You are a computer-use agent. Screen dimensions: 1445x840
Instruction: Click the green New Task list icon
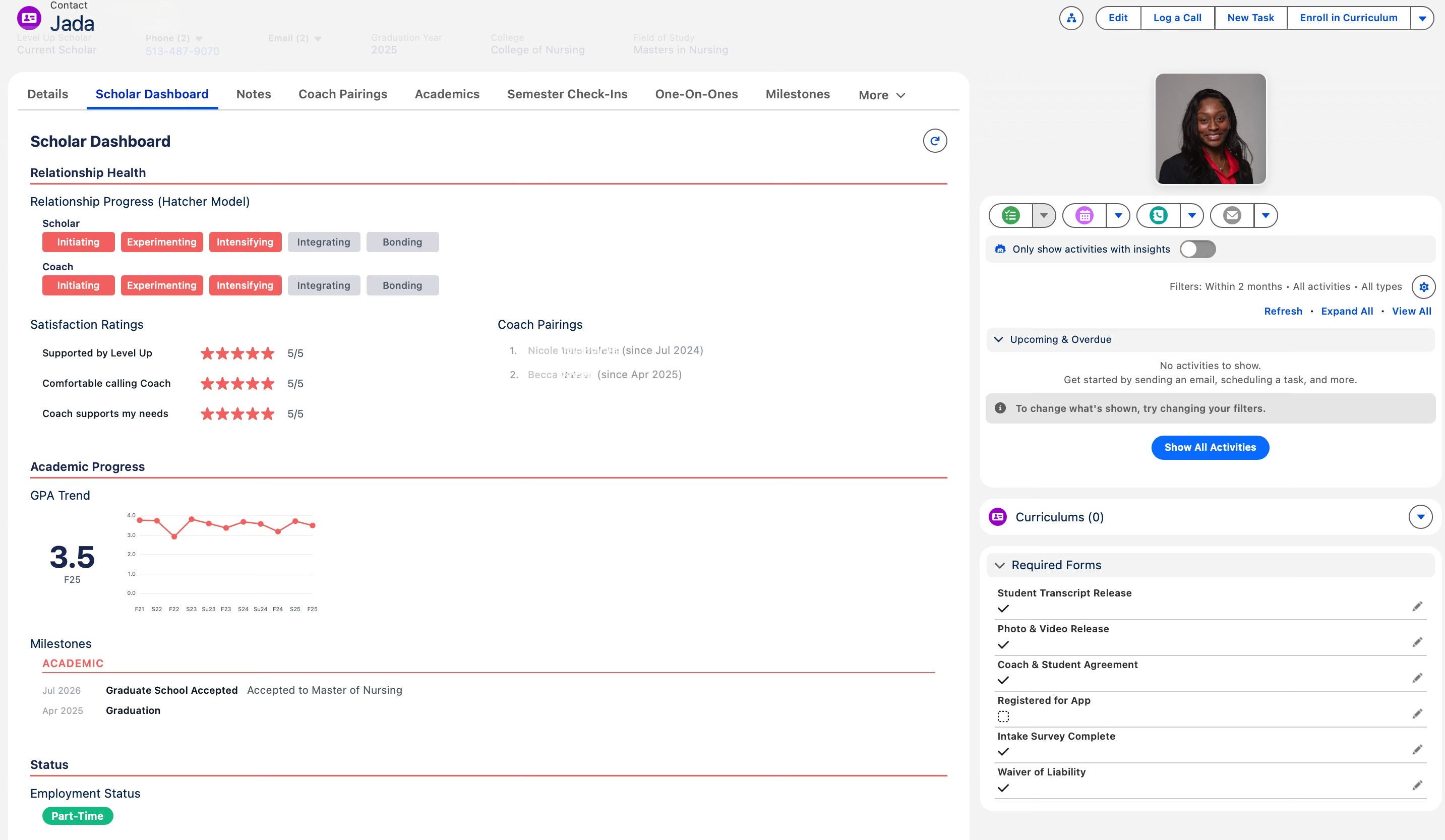click(1010, 216)
